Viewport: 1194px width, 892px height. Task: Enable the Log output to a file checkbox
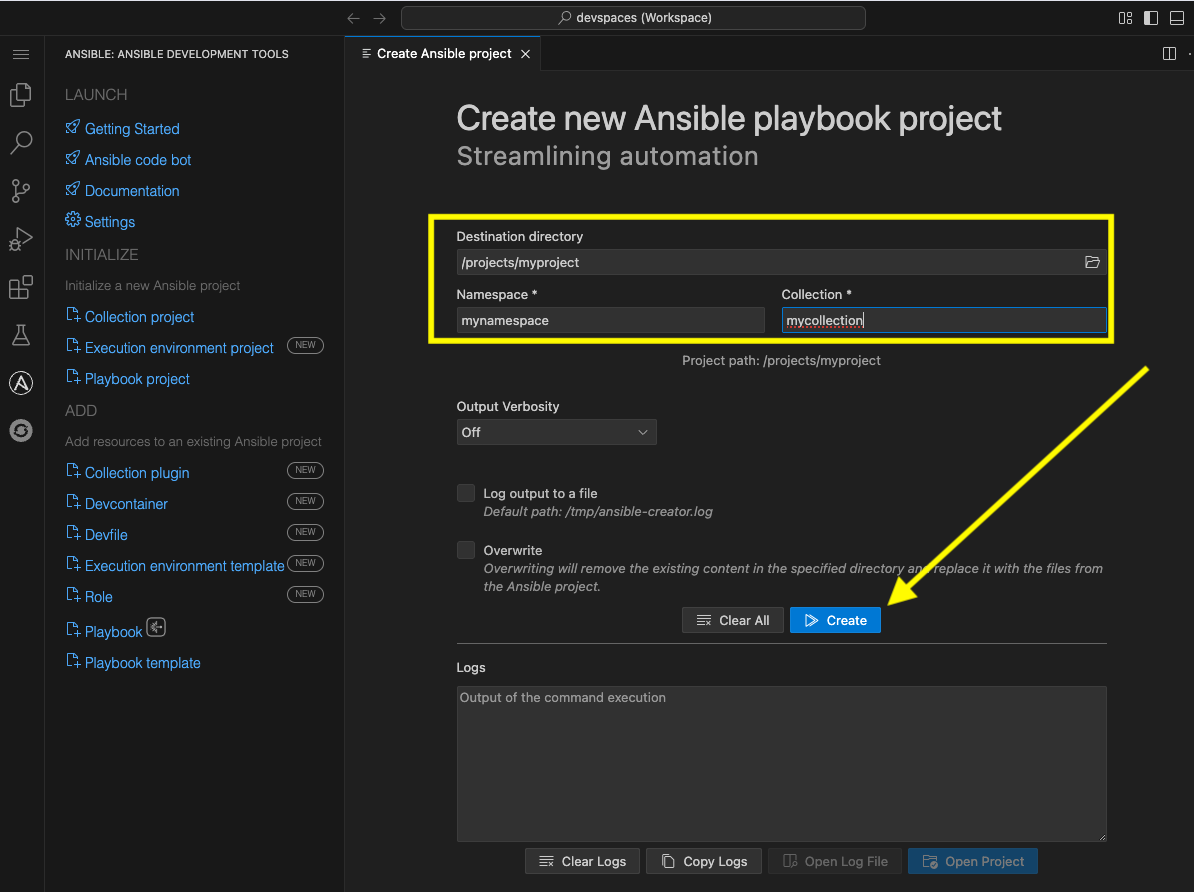click(x=465, y=492)
